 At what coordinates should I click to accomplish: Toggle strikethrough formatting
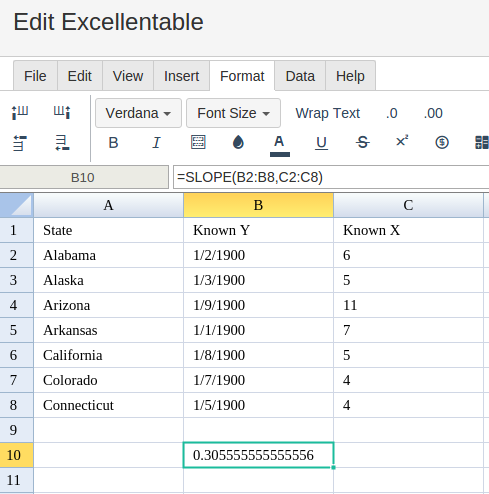pos(362,143)
